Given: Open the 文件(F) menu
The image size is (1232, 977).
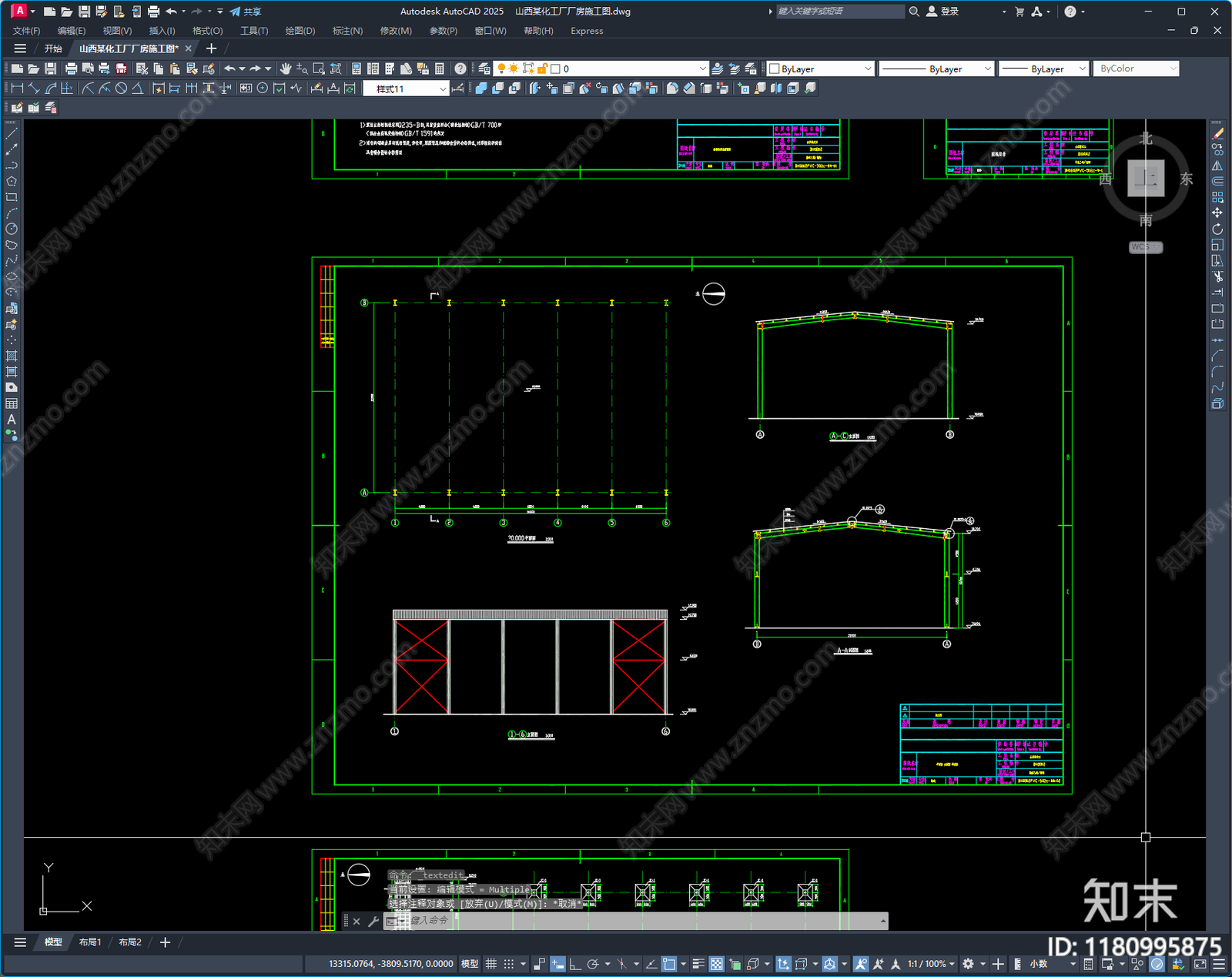Looking at the screenshot, I should tap(26, 31).
